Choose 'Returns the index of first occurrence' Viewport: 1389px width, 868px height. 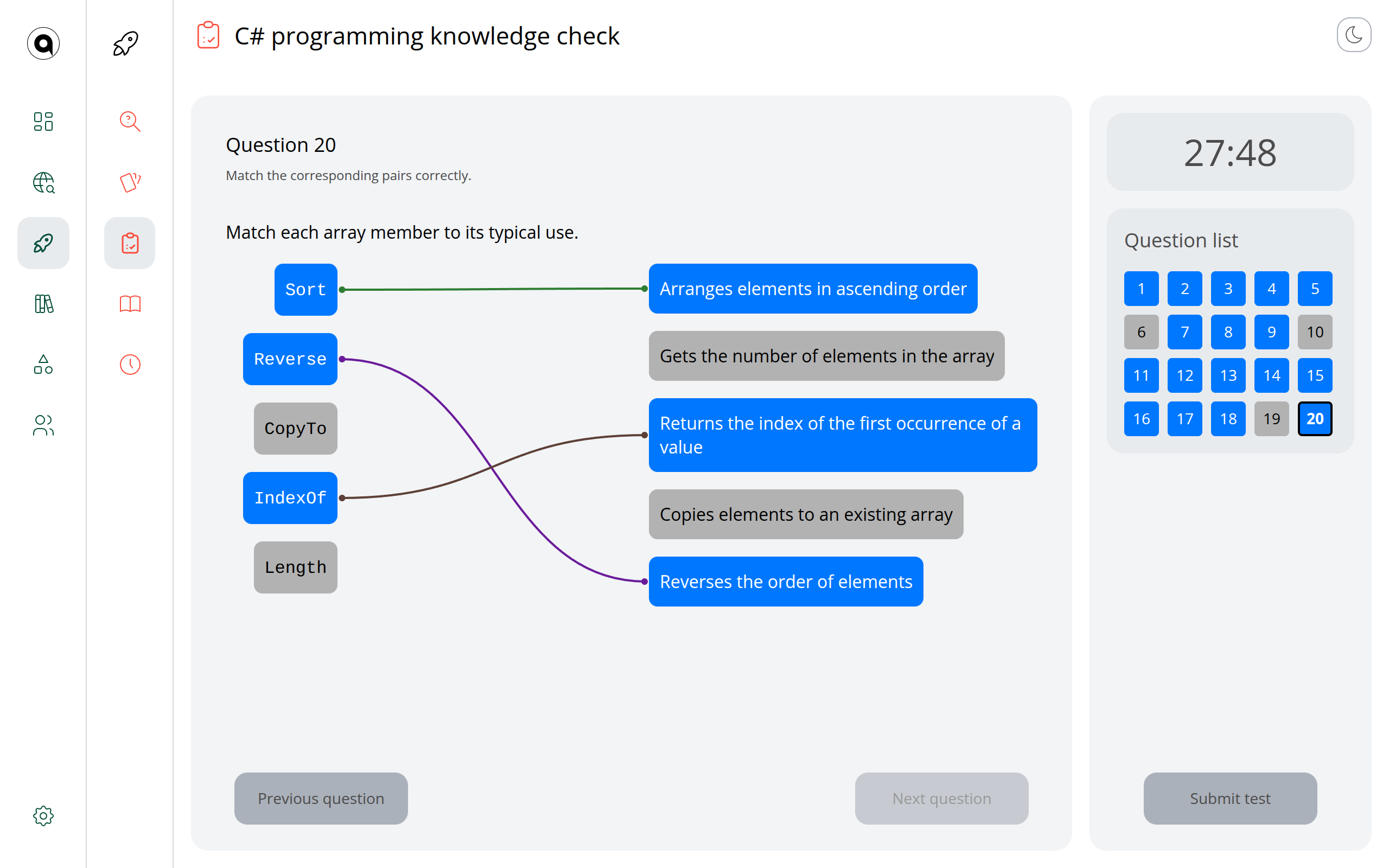coord(843,435)
